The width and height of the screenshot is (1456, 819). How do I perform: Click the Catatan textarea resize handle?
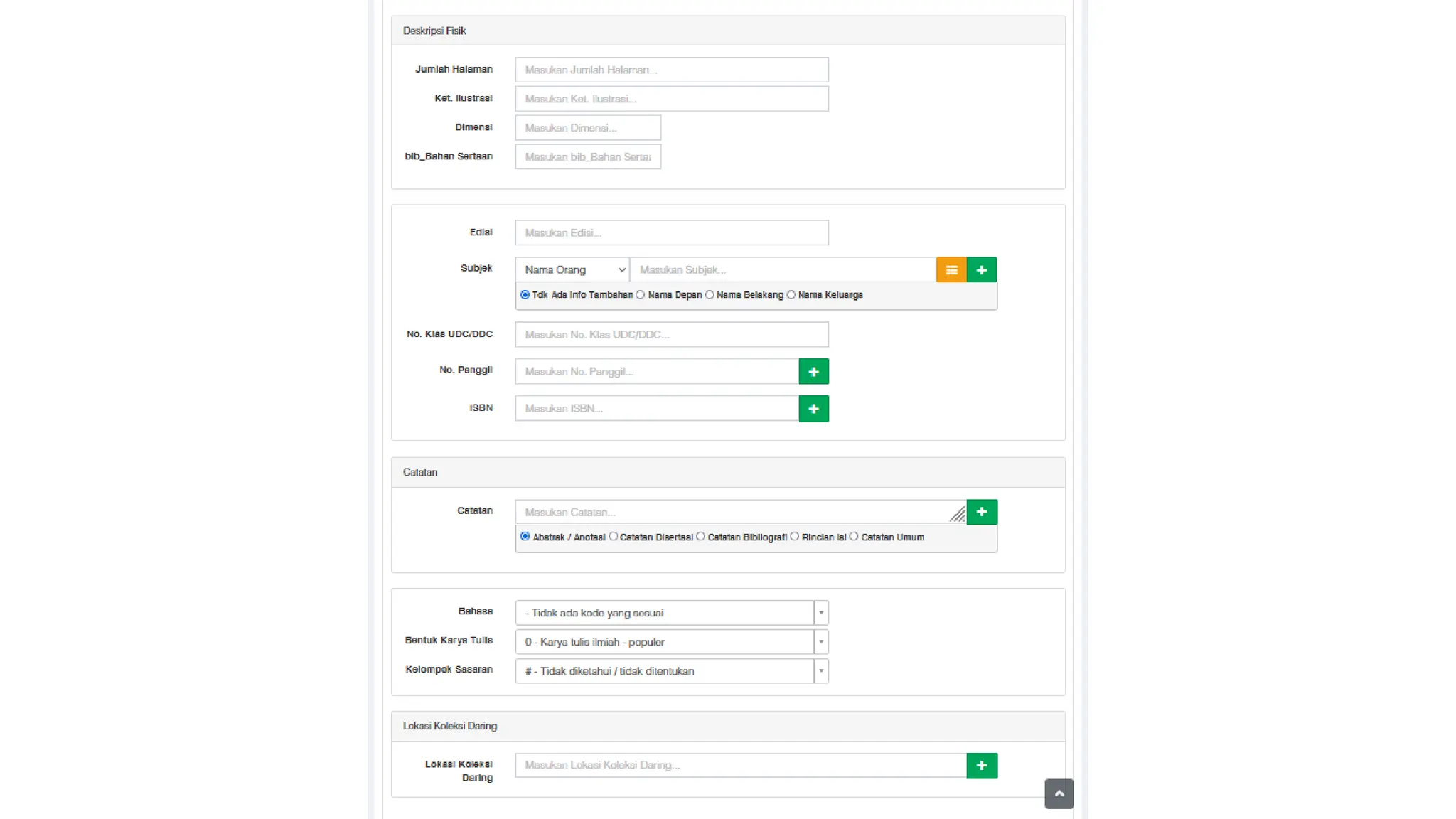[x=958, y=515]
